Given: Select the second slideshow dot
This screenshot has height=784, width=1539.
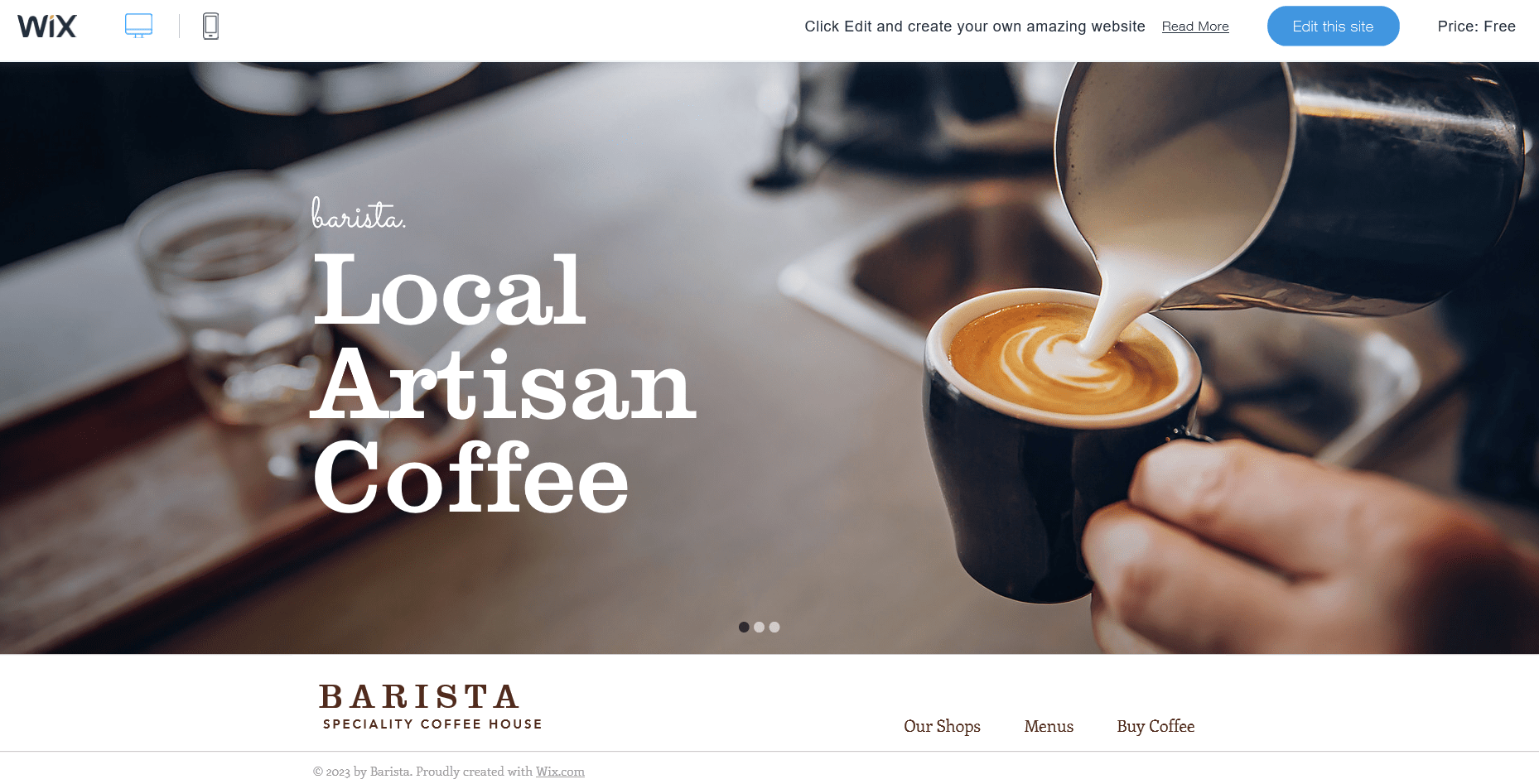Looking at the screenshot, I should 759,627.
